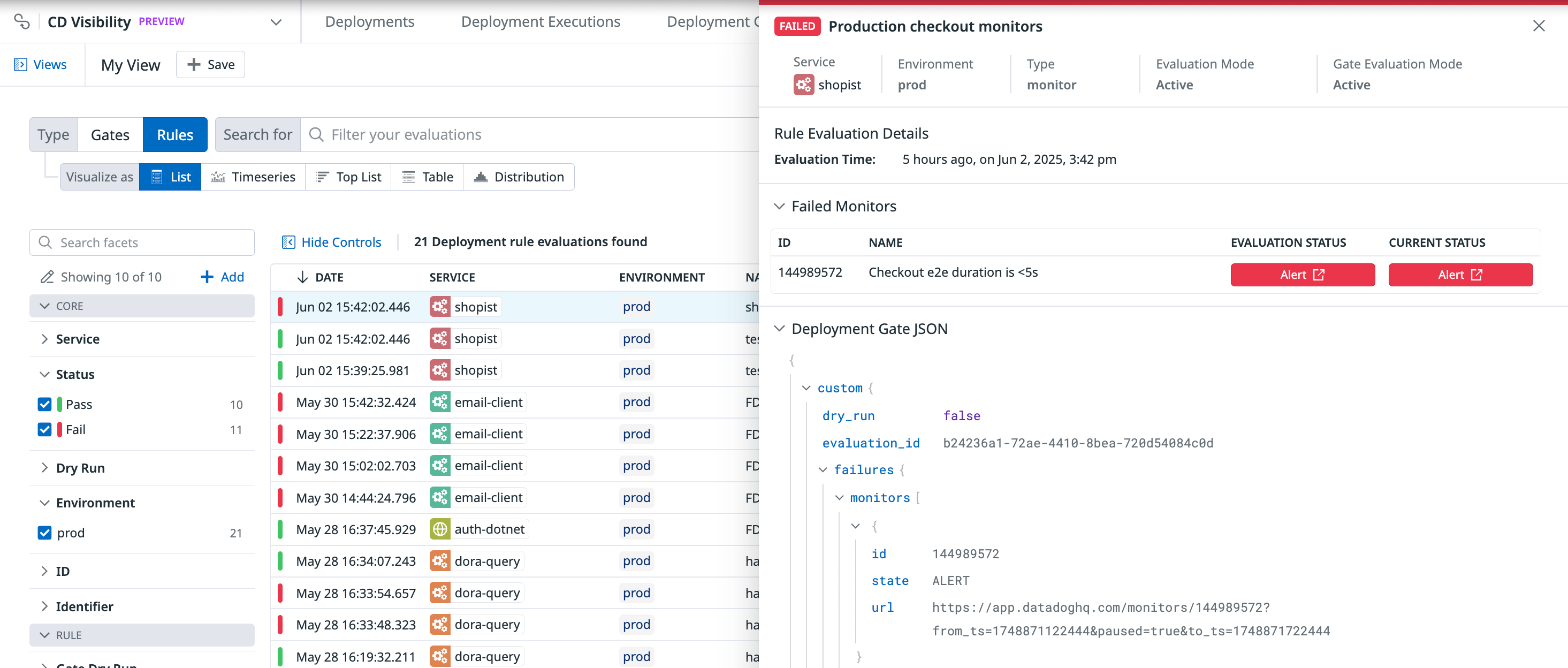Uncheck the Fail status filter
This screenshot has width=1568, height=668.
pos(44,429)
